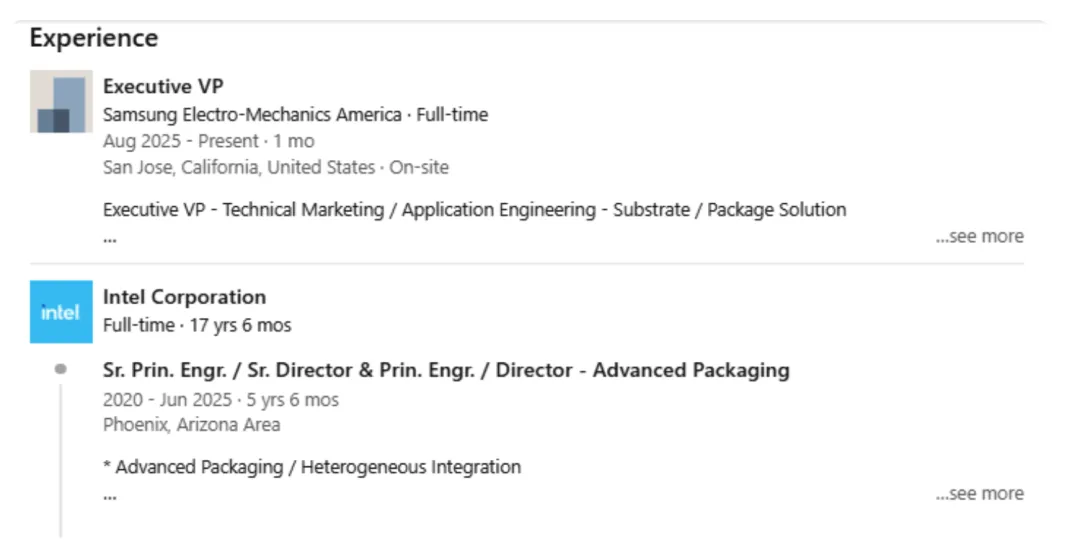
Task: Expand Executive VP description with see more
Action: 979,237
